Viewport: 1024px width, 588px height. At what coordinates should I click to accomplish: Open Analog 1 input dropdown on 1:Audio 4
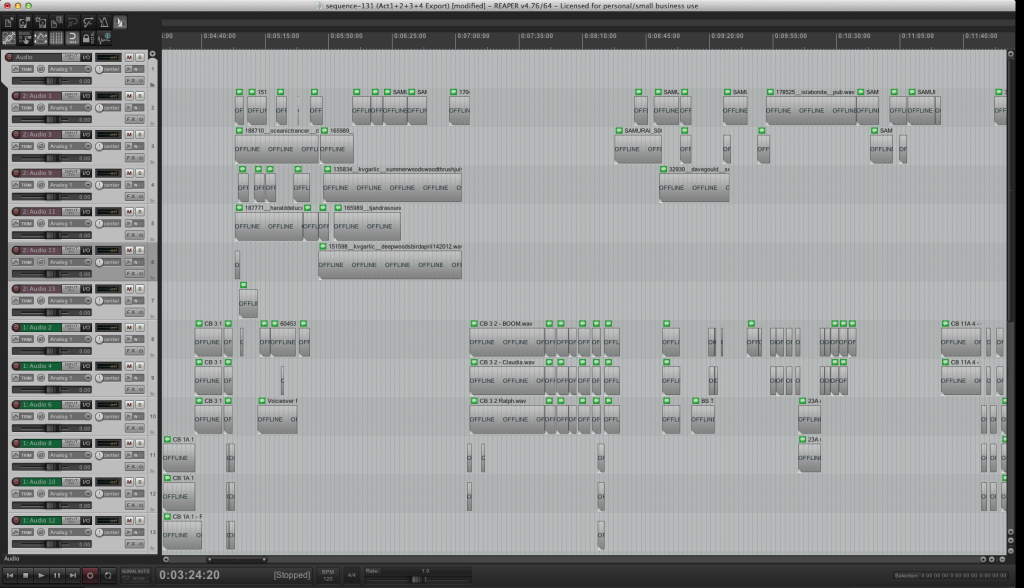pyautogui.click(x=70, y=378)
